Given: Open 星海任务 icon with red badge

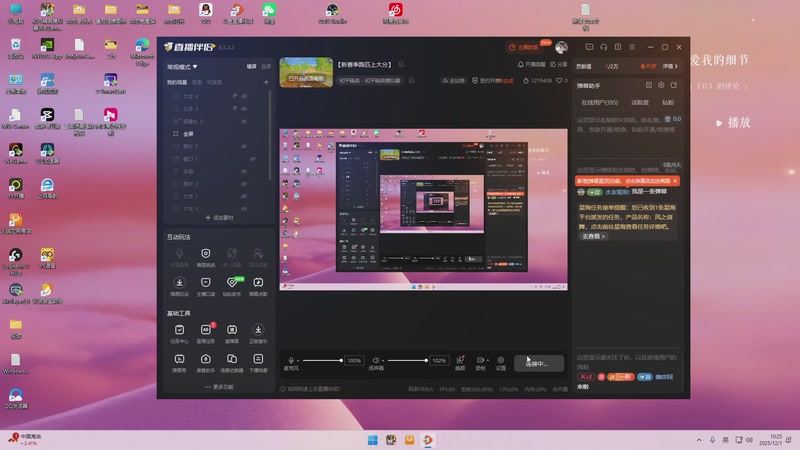Looking at the screenshot, I should [x=206, y=330].
